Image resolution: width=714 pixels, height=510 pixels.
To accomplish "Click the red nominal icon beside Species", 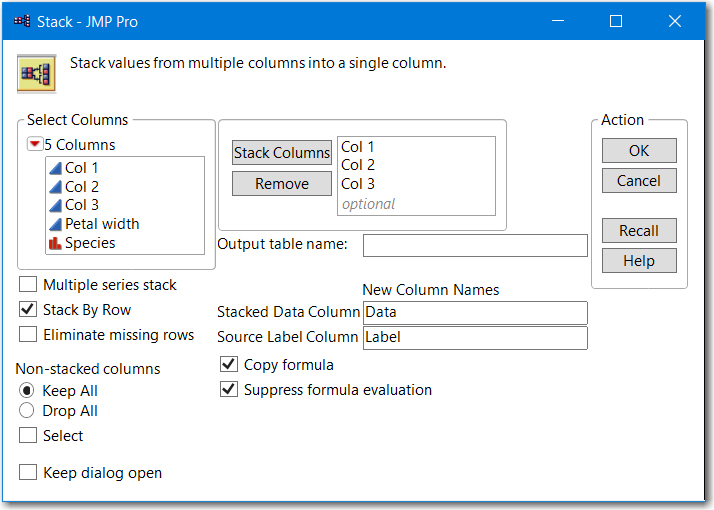I will pos(55,243).
